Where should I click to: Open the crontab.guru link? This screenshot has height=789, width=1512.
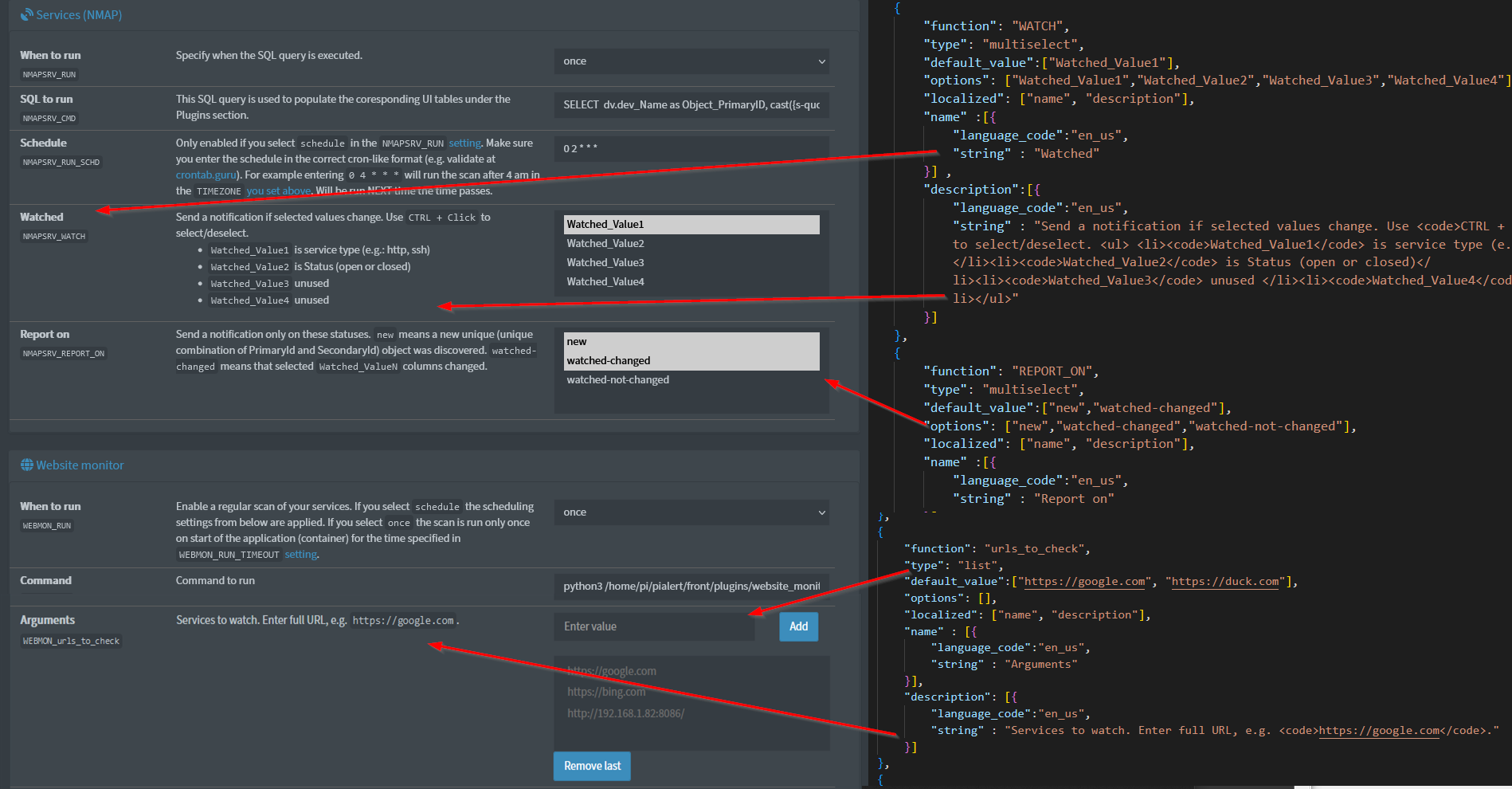coord(206,175)
